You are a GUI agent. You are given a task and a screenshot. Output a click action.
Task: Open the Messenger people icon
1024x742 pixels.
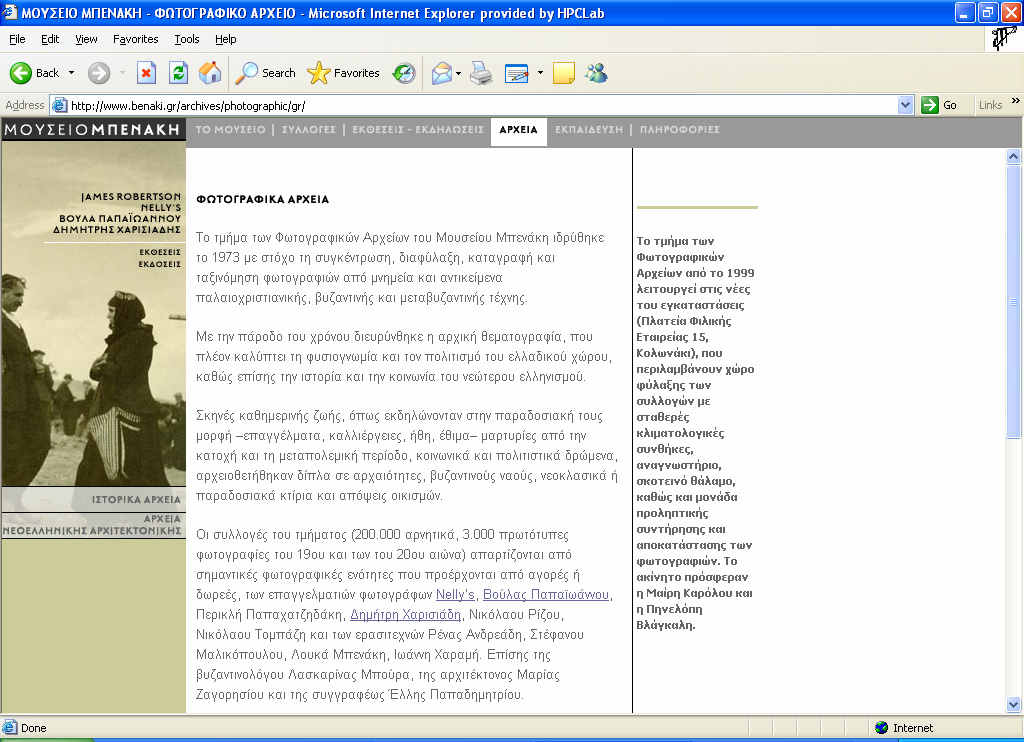coord(596,73)
